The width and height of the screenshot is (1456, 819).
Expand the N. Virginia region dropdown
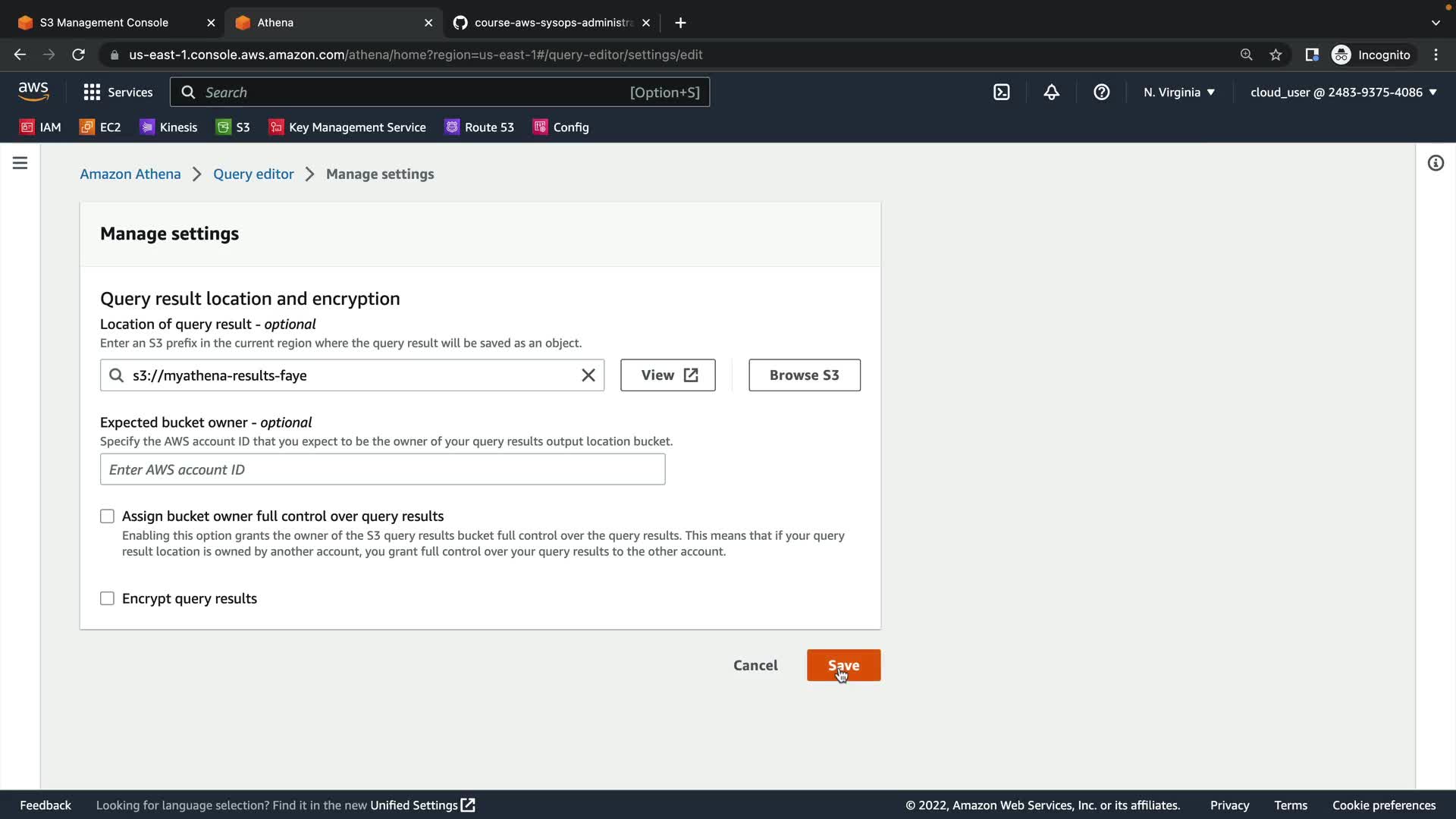[x=1179, y=92]
